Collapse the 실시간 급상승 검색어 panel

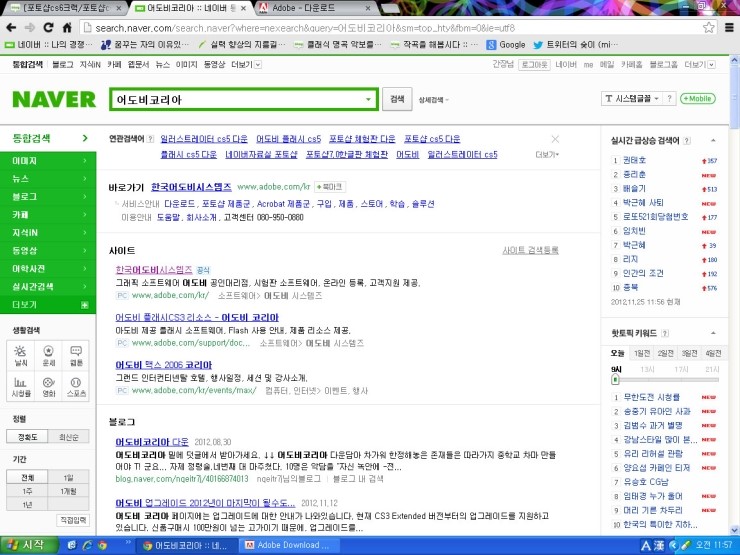pyautogui.click(x=713, y=141)
